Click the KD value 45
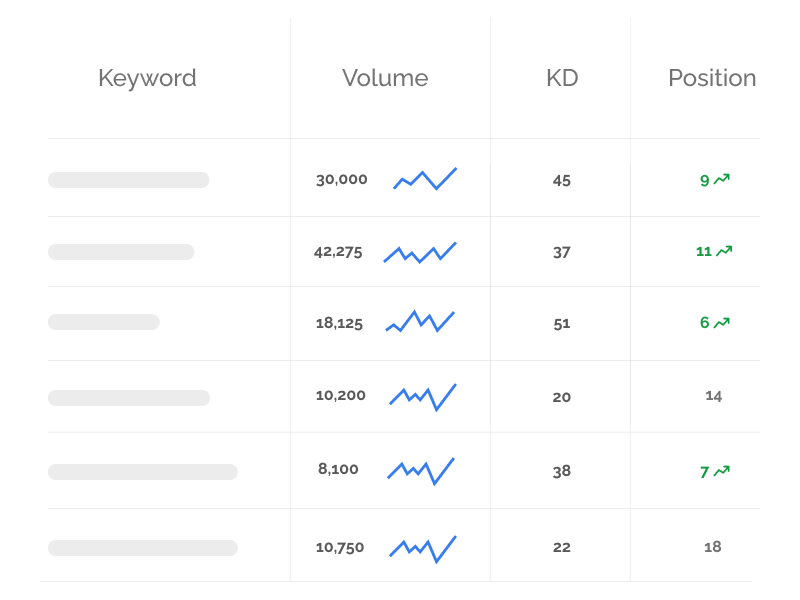The width and height of the screenshot is (800, 600). click(562, 181)
